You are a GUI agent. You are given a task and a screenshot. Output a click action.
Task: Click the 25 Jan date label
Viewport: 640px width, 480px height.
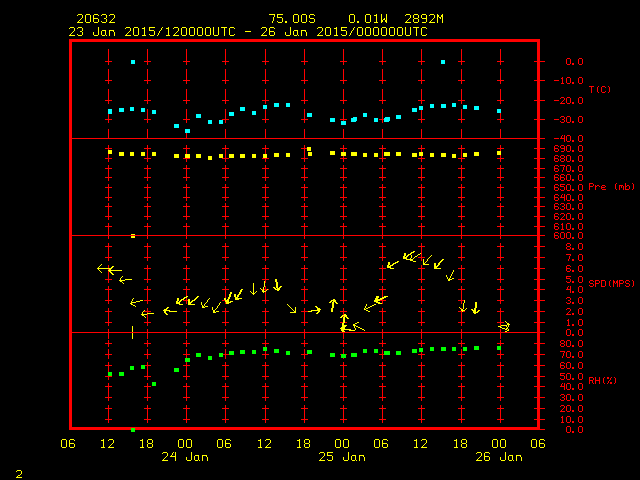coord(342,457)
